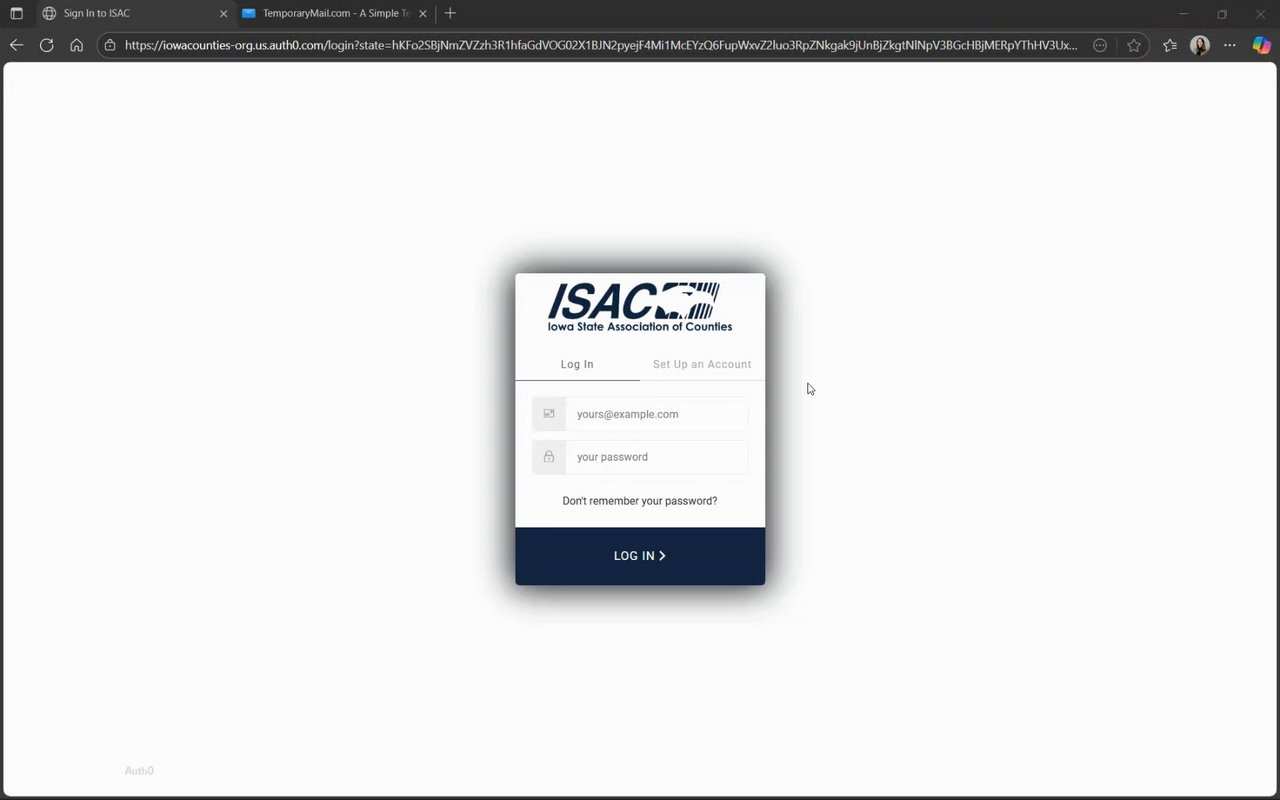The image size is (1280, 800).
Task: Close the TemporaryMail.com tab
Action: (423, 14)
